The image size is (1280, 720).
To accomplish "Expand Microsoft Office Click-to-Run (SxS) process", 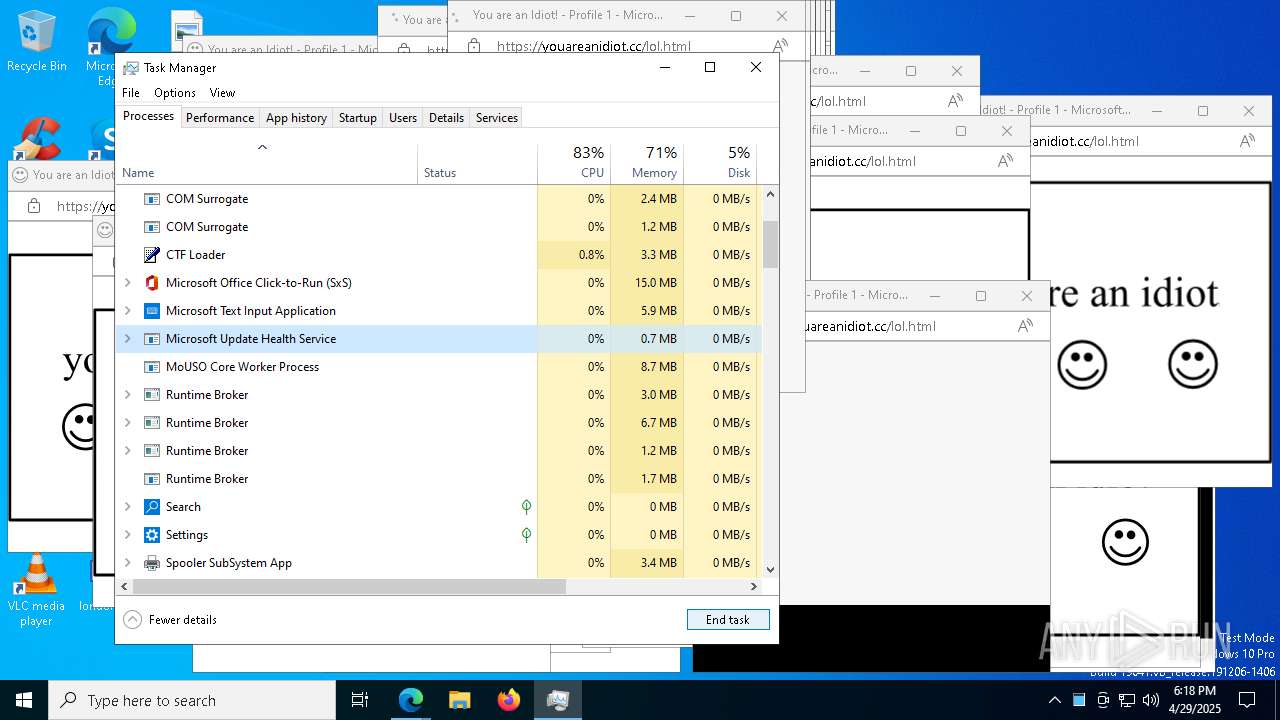I will point(127,283).
